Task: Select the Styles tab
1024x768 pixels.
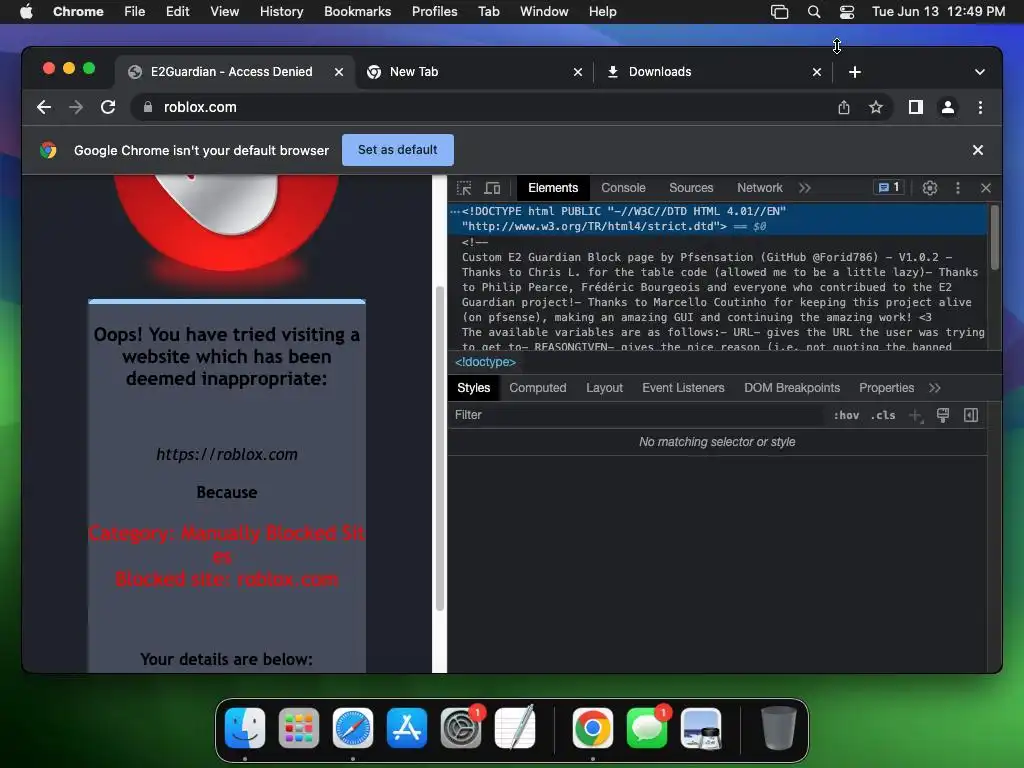Action: (x=473, y=388)
